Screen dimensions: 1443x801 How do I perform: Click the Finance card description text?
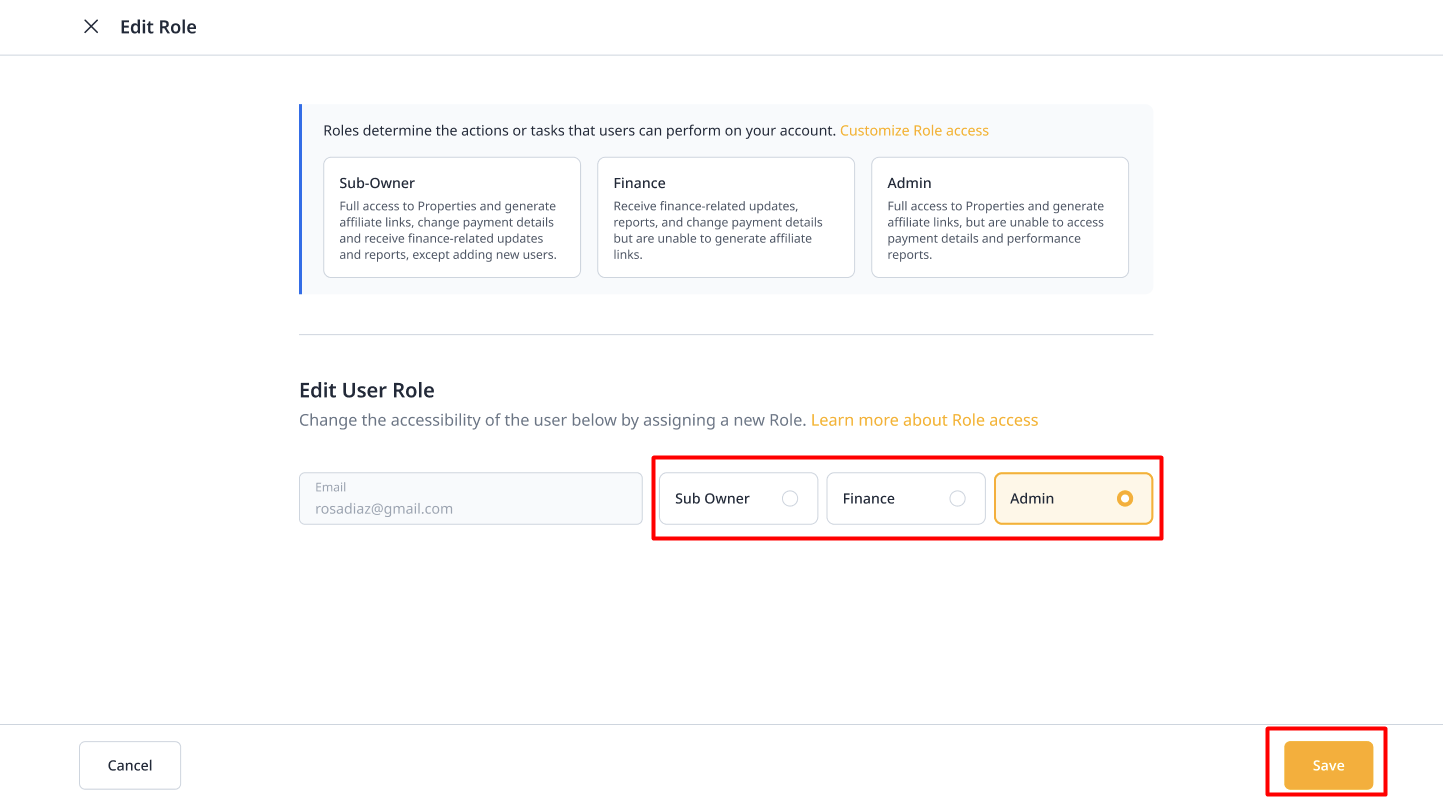[717, 231]
